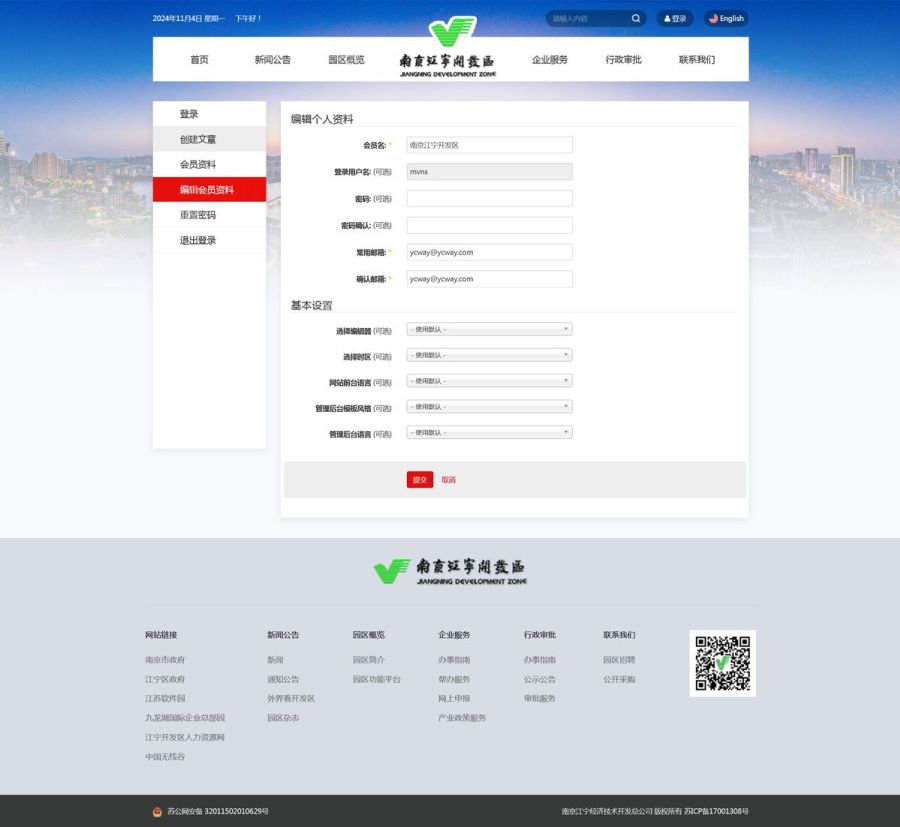Screen dimensions: 900x827
Task: Click the search magnifier icon in the top bar
Action: click(x=634, y=18)
